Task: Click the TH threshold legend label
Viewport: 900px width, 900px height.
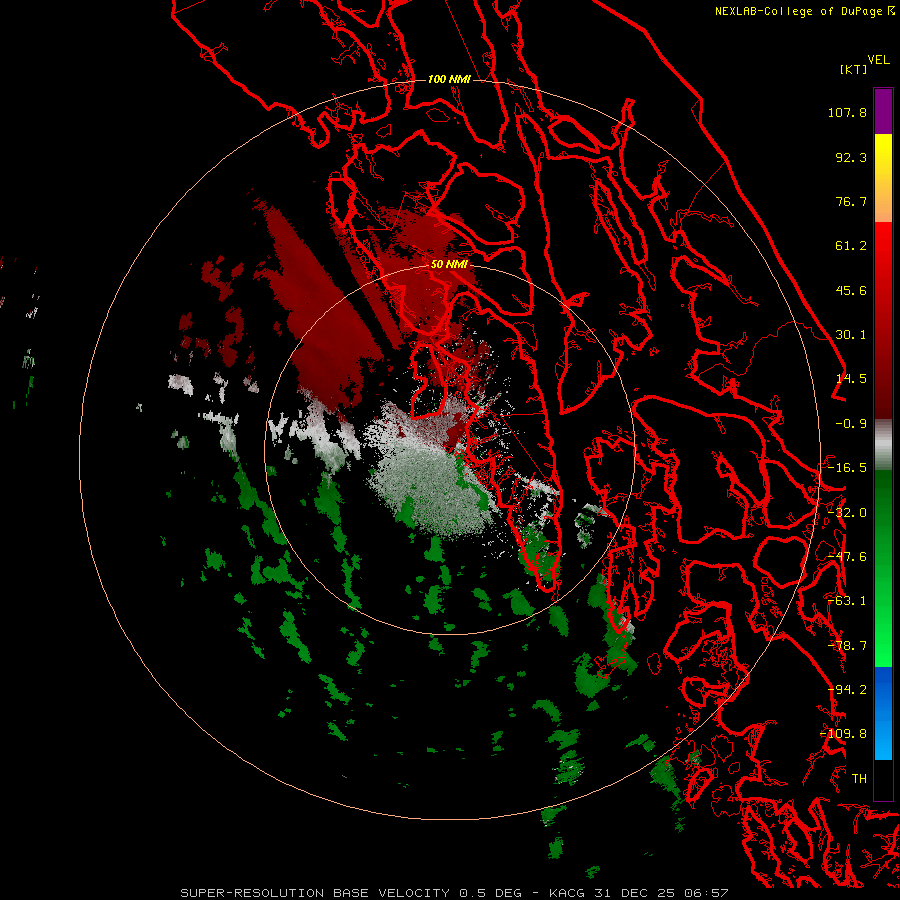Action: tap(859, 779)
